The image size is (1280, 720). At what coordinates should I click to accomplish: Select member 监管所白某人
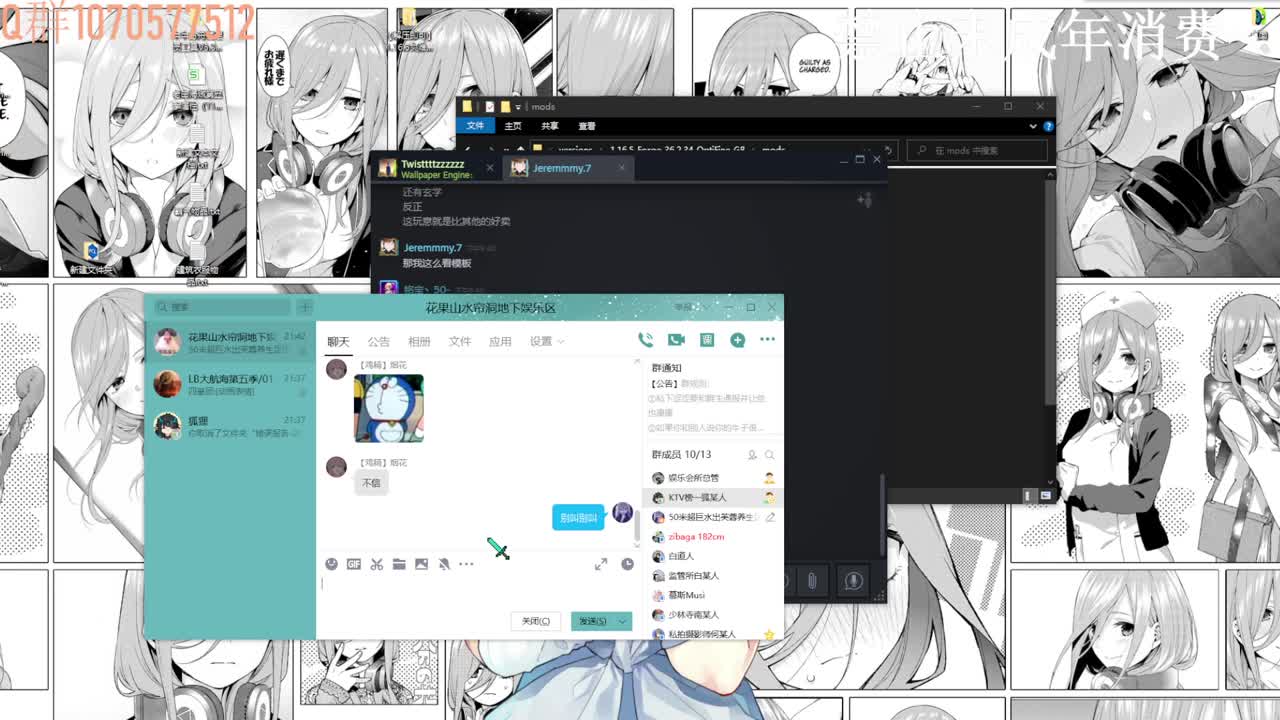coord(712,575)
